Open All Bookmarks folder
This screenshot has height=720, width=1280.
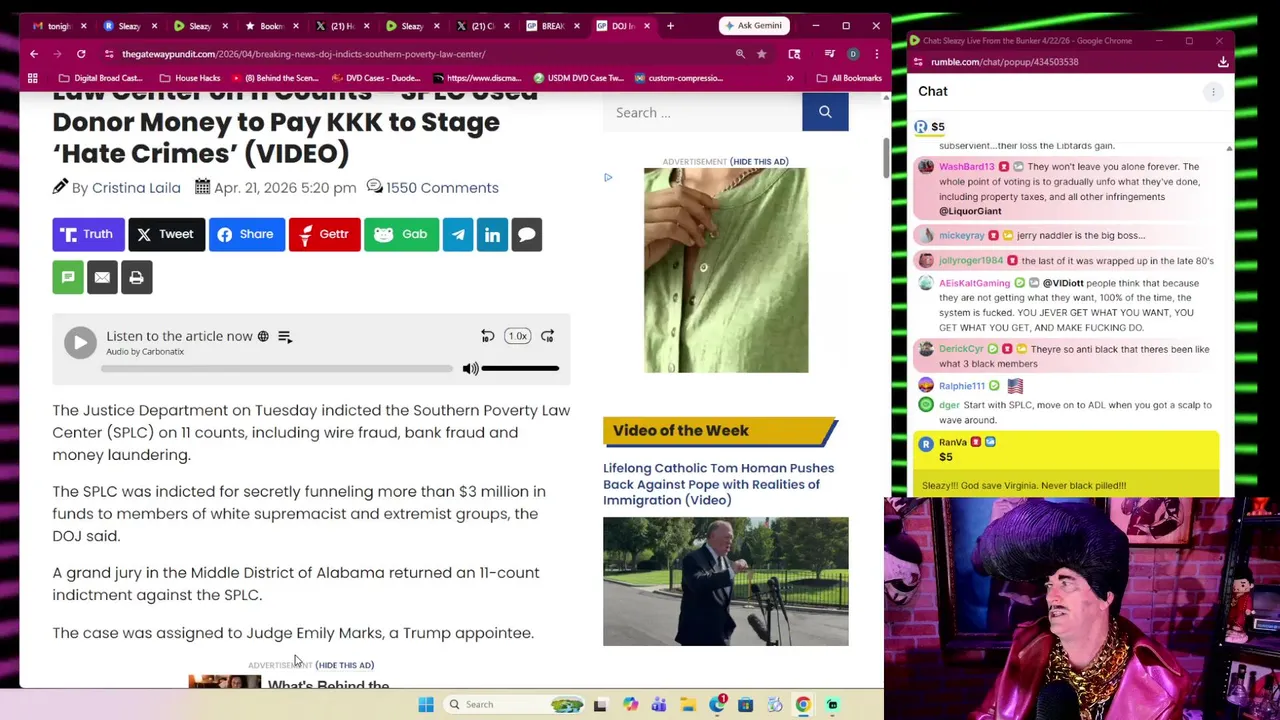point(849,78)
